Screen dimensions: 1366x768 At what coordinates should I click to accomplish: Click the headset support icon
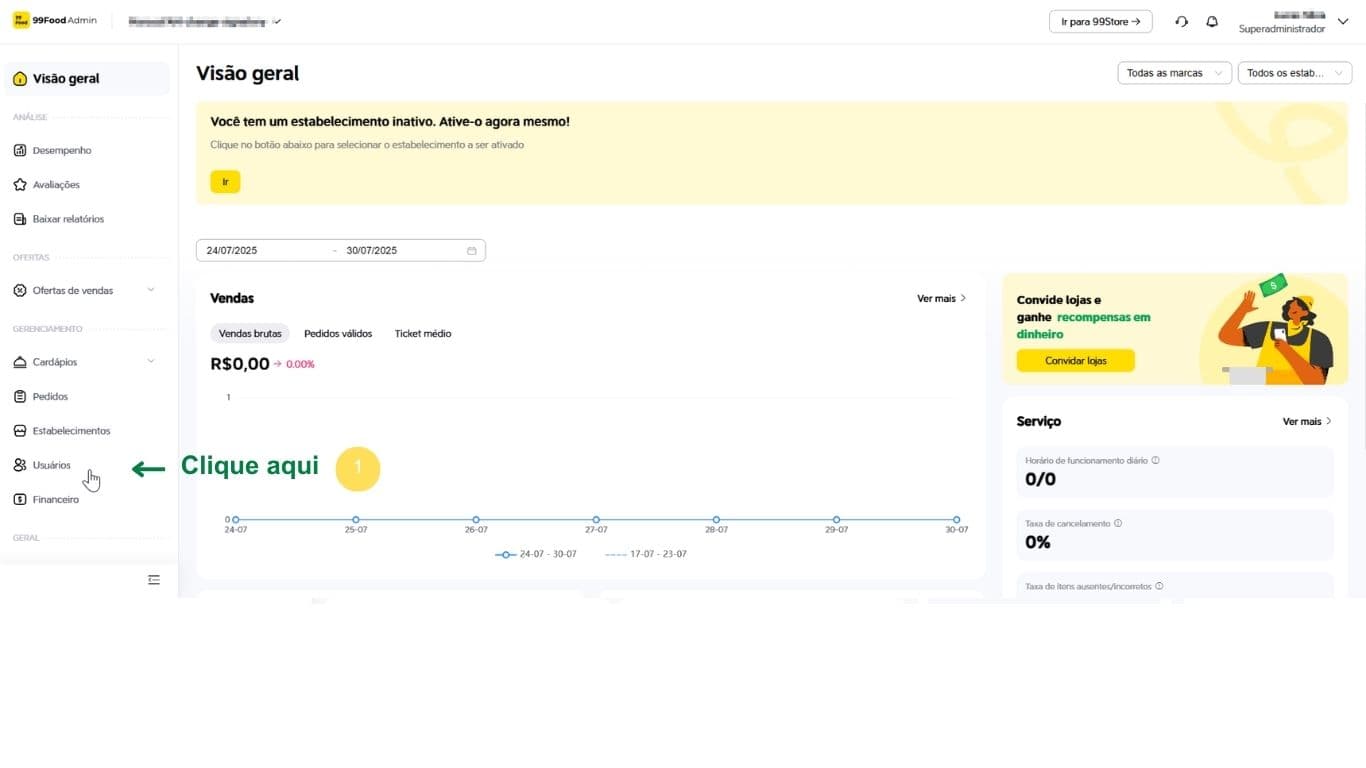1181,21
